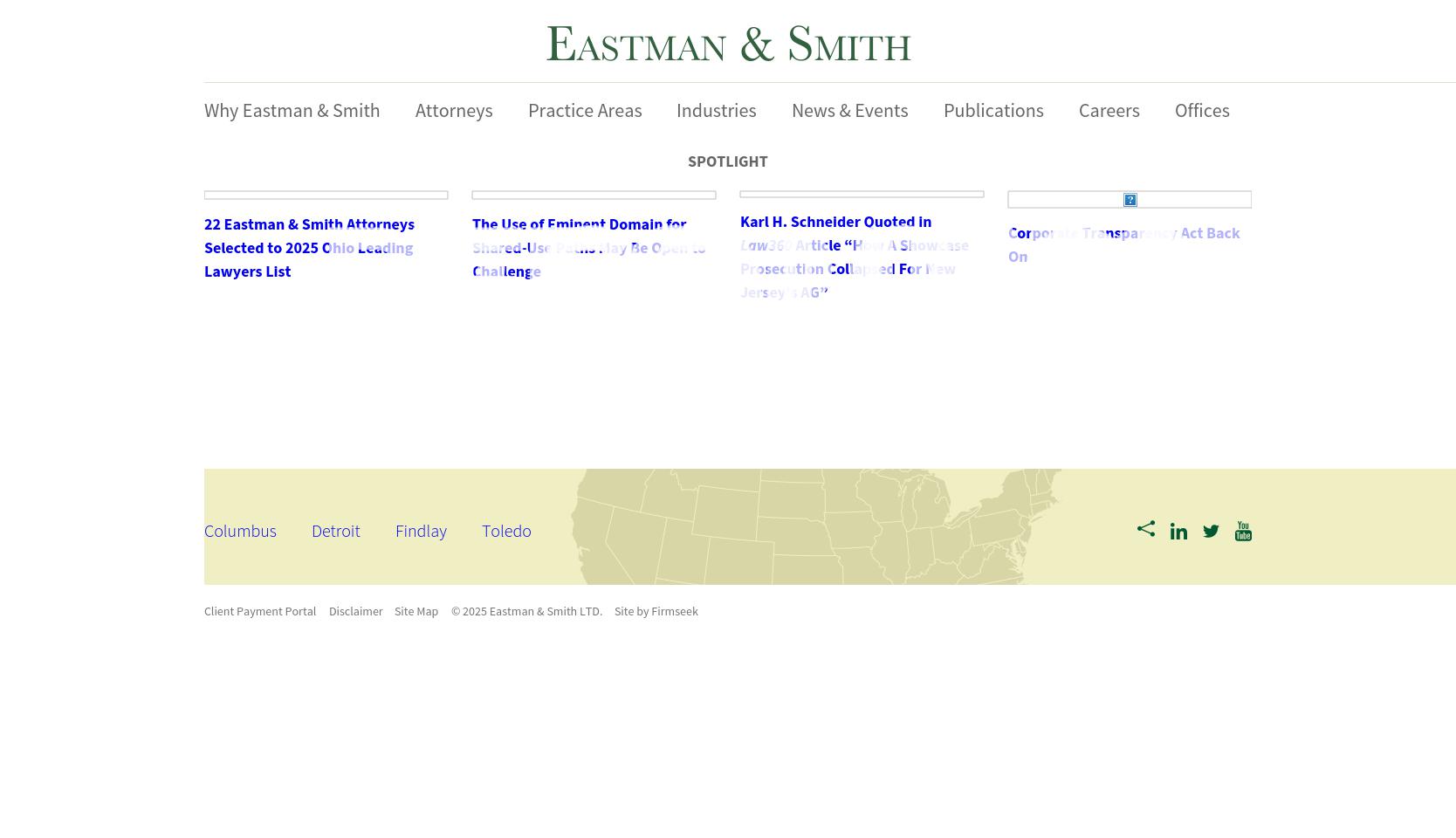Viewport: 1456px width, 838px height.
Task: Open the Ohio Leading Lawyers List article
Action: click(309, 248)
